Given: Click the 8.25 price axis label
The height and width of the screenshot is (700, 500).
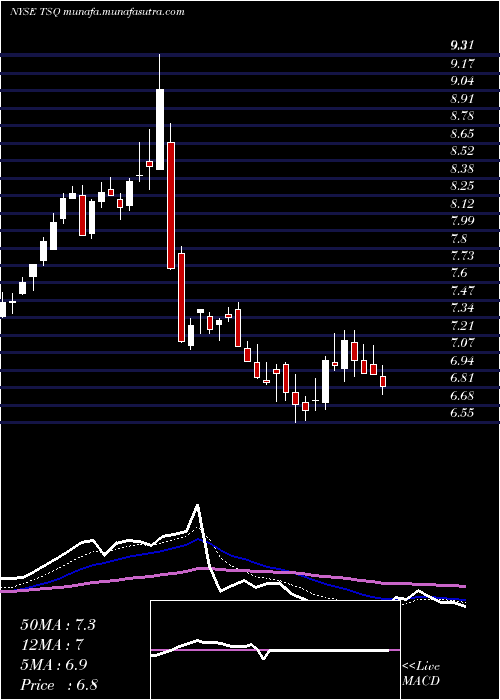Looking at the screenshot, I should coord(462,186).
